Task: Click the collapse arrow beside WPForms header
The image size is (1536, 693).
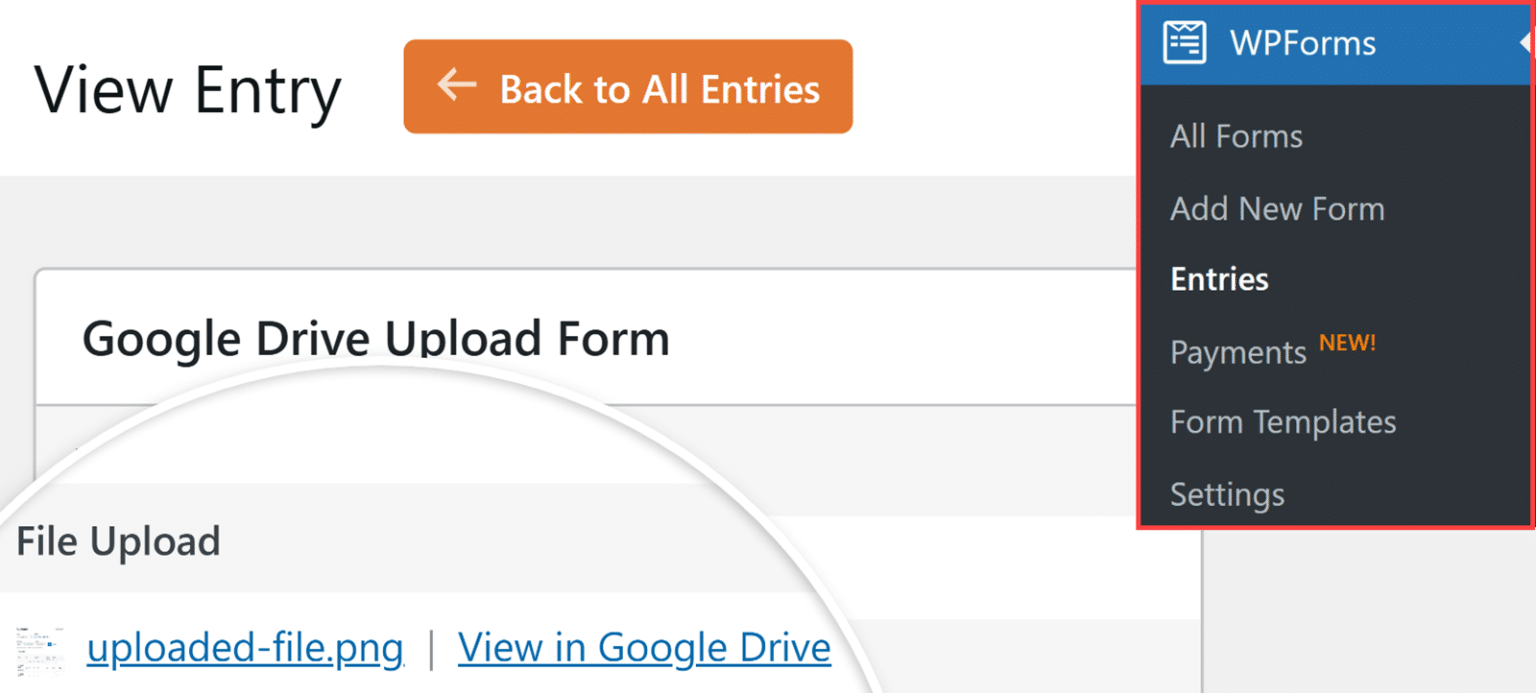Action: coord(1528,42)
